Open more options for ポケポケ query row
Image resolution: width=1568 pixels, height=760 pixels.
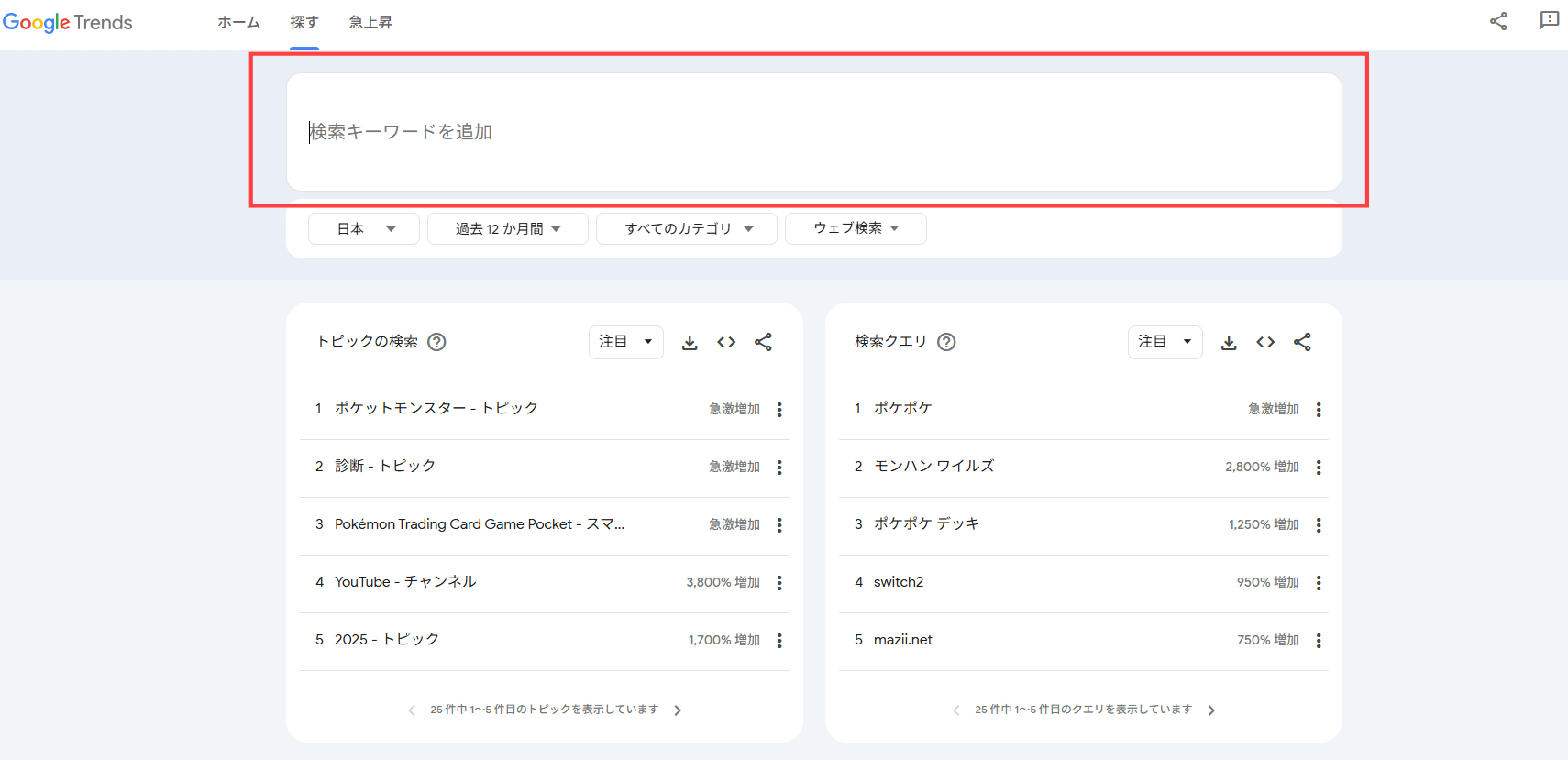click(1319, 410)
